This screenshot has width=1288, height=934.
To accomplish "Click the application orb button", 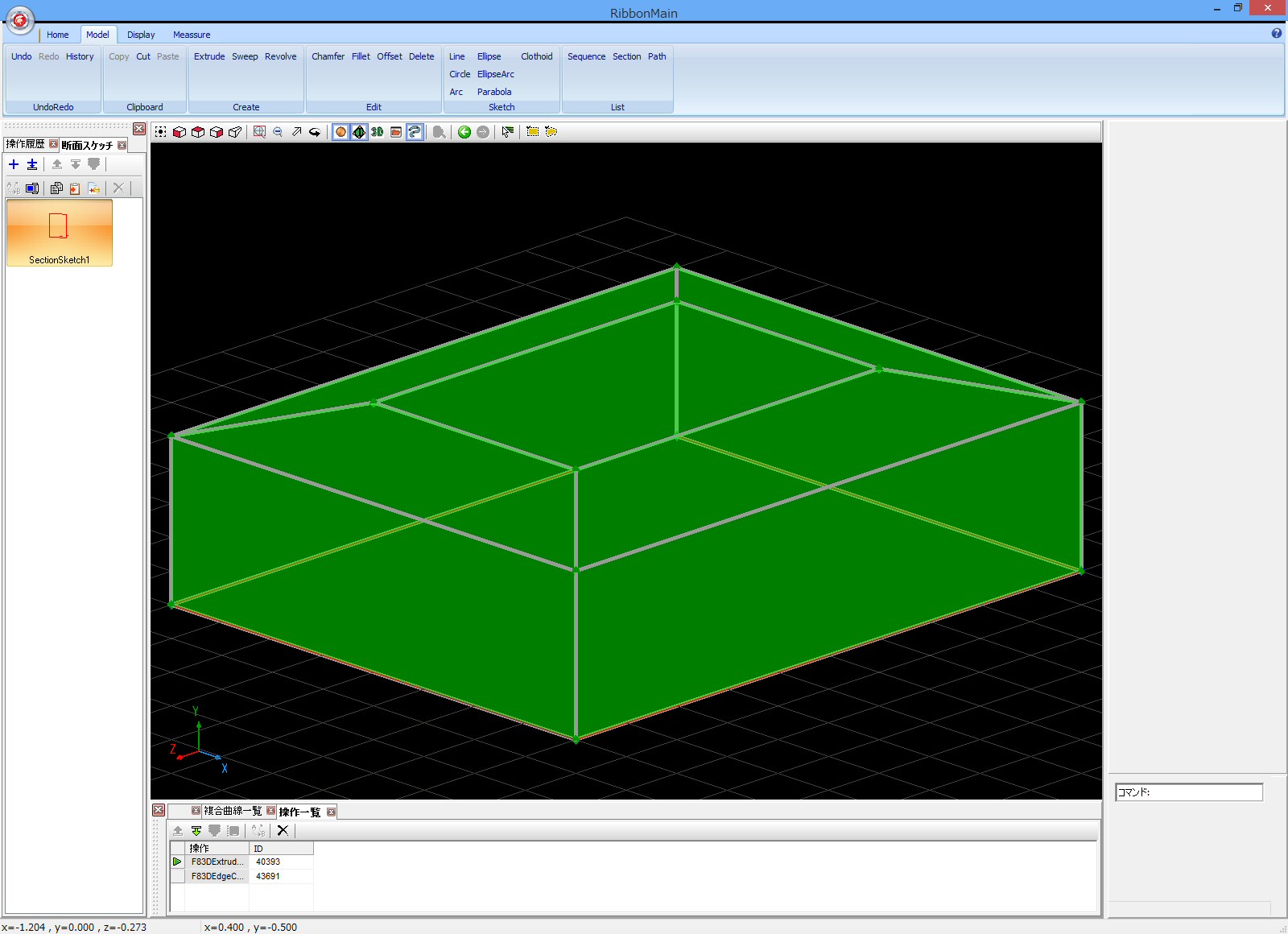I will tap(20, 19).
